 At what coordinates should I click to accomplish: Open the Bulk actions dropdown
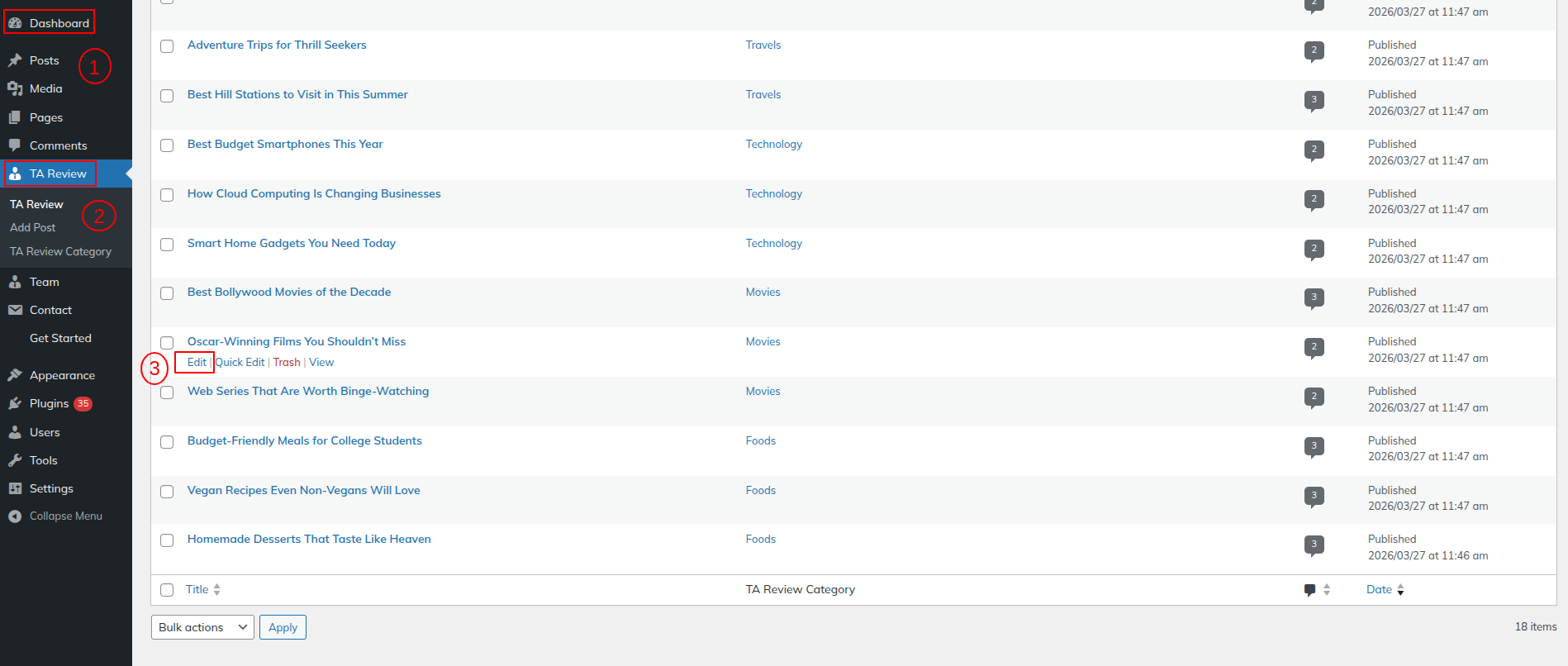tap(202, 627)
